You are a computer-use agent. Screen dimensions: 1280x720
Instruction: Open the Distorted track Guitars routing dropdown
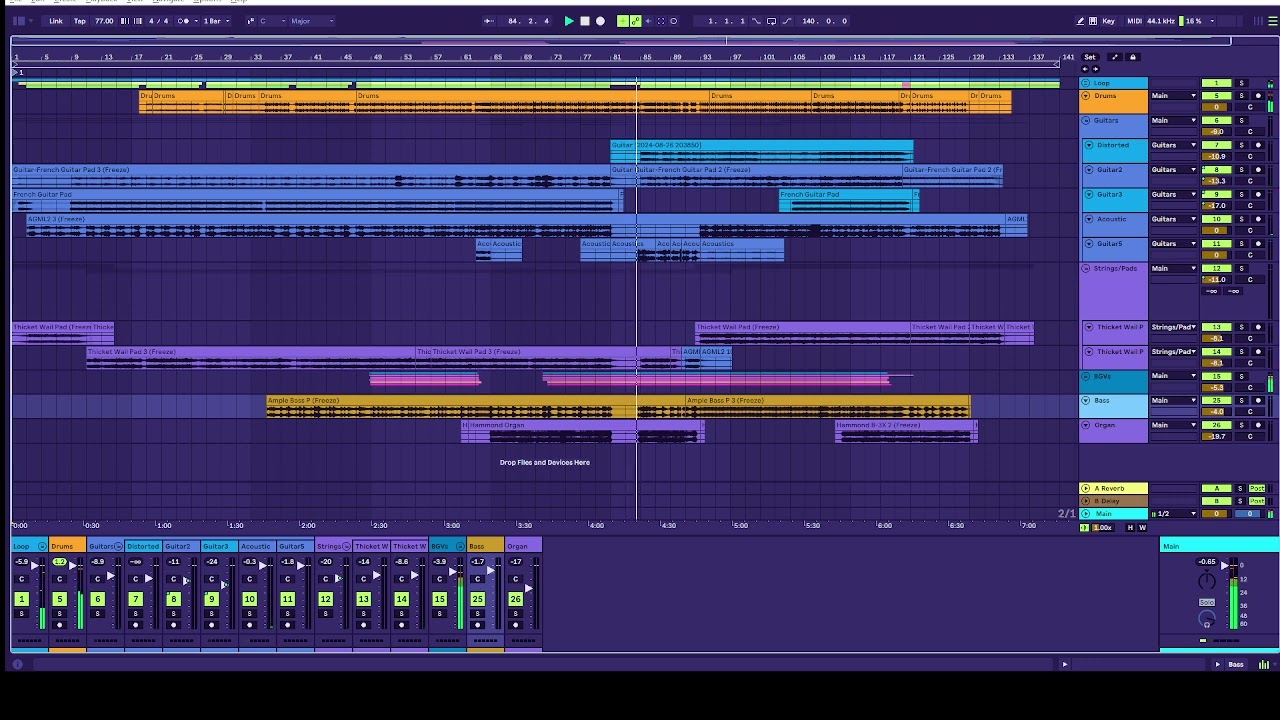1173,145
